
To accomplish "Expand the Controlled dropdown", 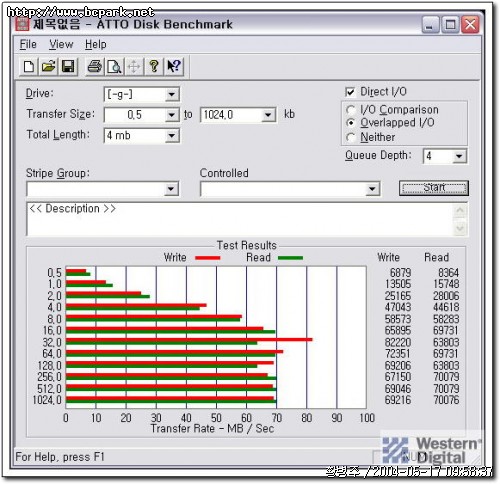I will (x=372, y=189).
